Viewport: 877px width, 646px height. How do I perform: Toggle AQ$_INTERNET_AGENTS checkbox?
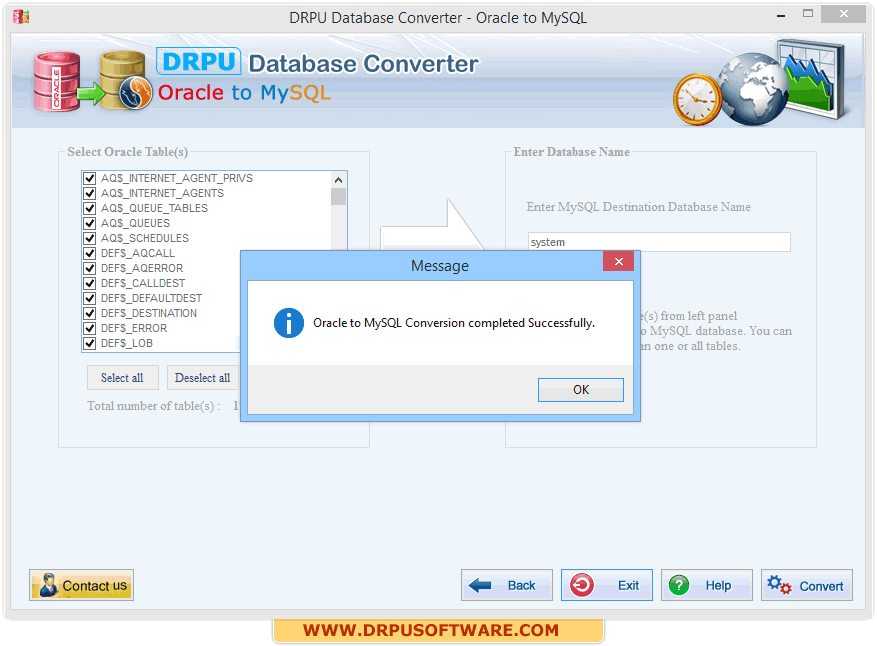tap(89, 194)
